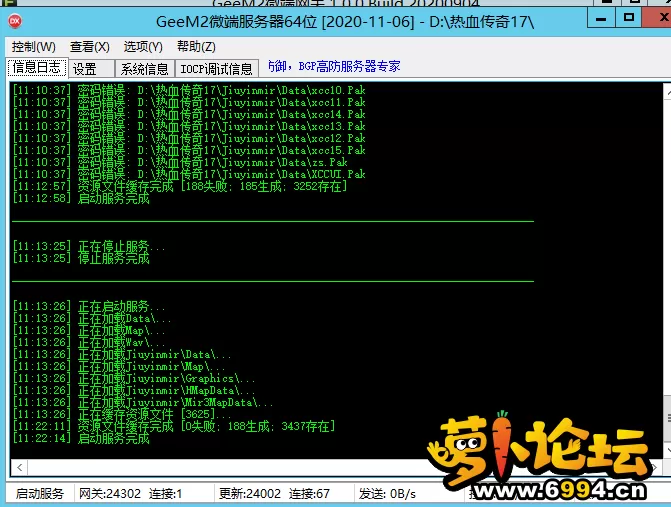Image resolution: width=671 pixels, height=507 pixels.
Task: Switch to the 系统信息 tab
Action: 145,69
